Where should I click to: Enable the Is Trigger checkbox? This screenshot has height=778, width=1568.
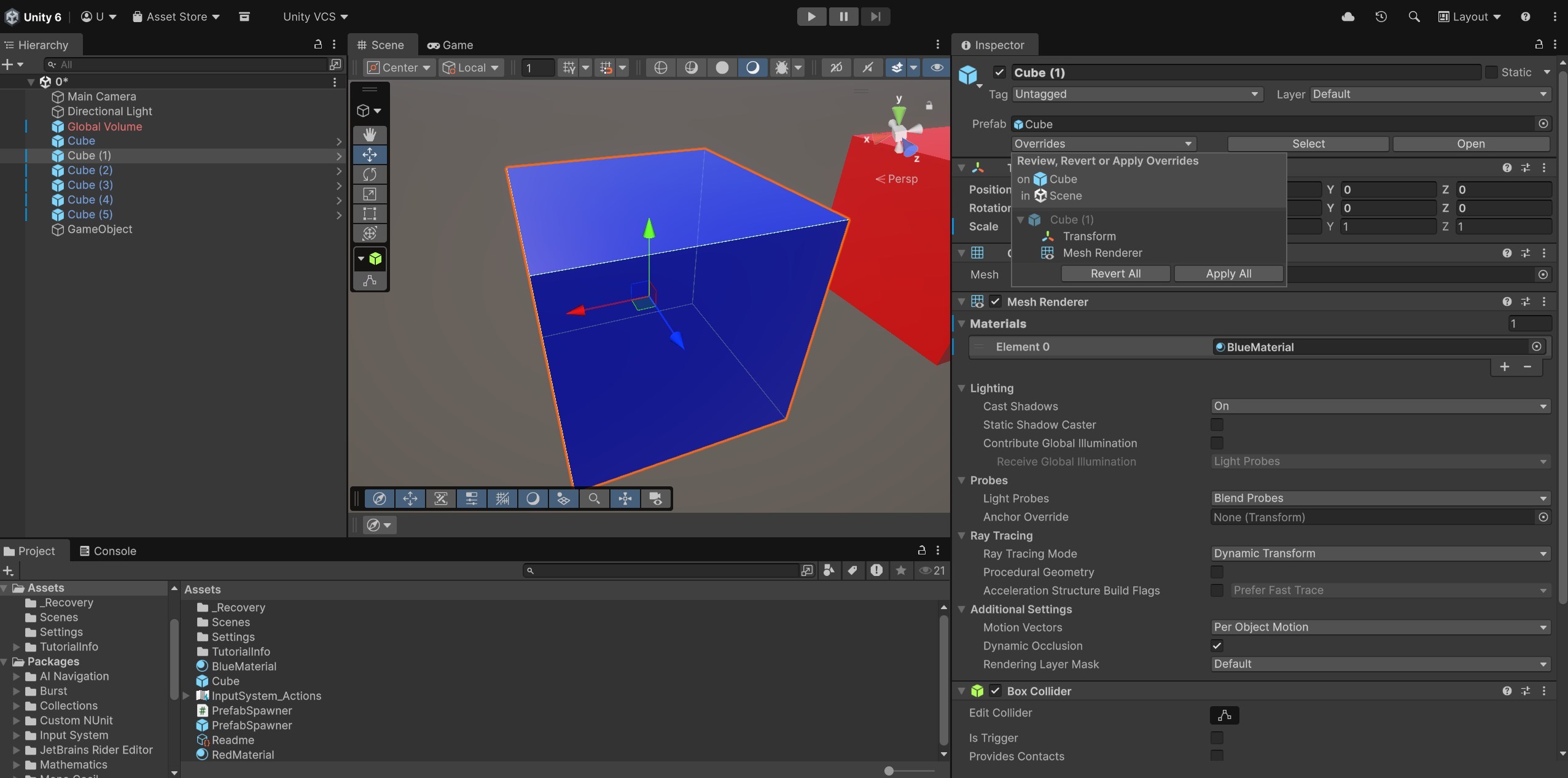1217,737
